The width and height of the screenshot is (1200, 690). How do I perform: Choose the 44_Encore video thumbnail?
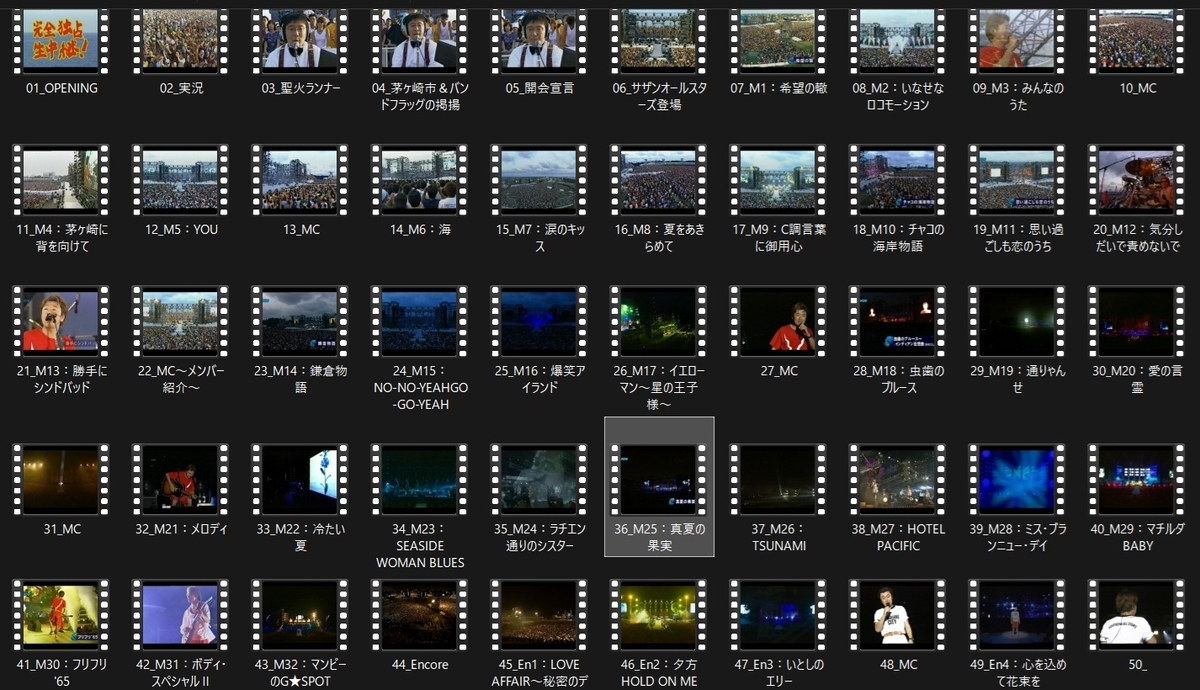420,615
